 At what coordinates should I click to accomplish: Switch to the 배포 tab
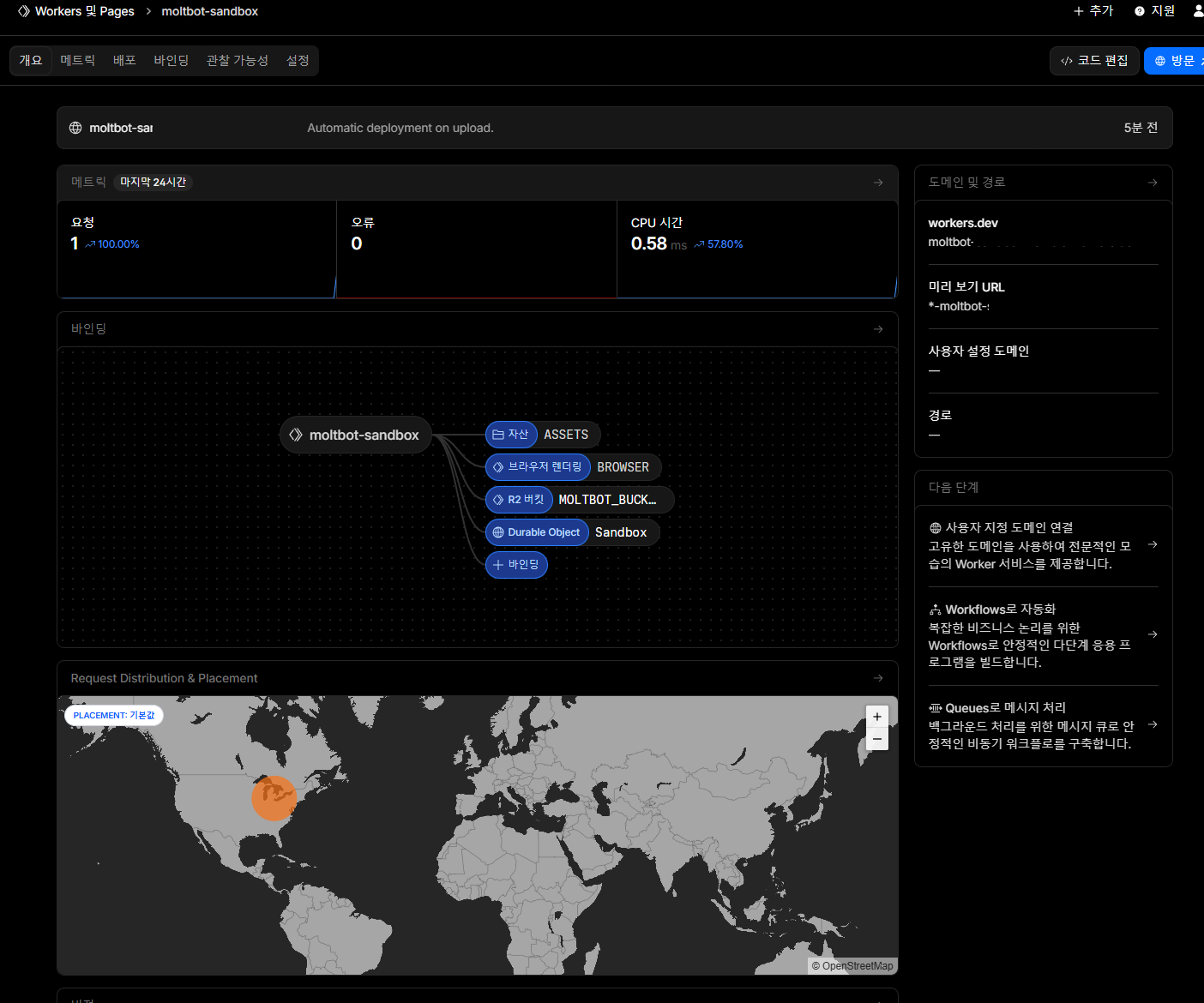[124, 60]
